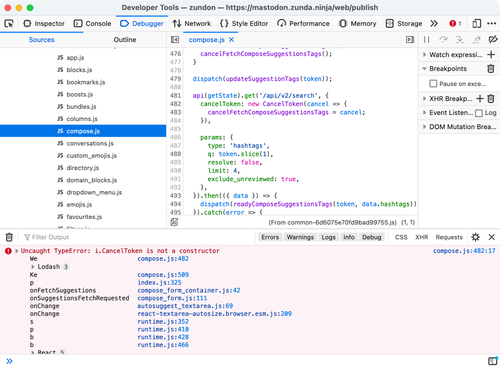The image size is (500, 379).
Task: Select the Debugger tab
Action: (x=142, y=24)
